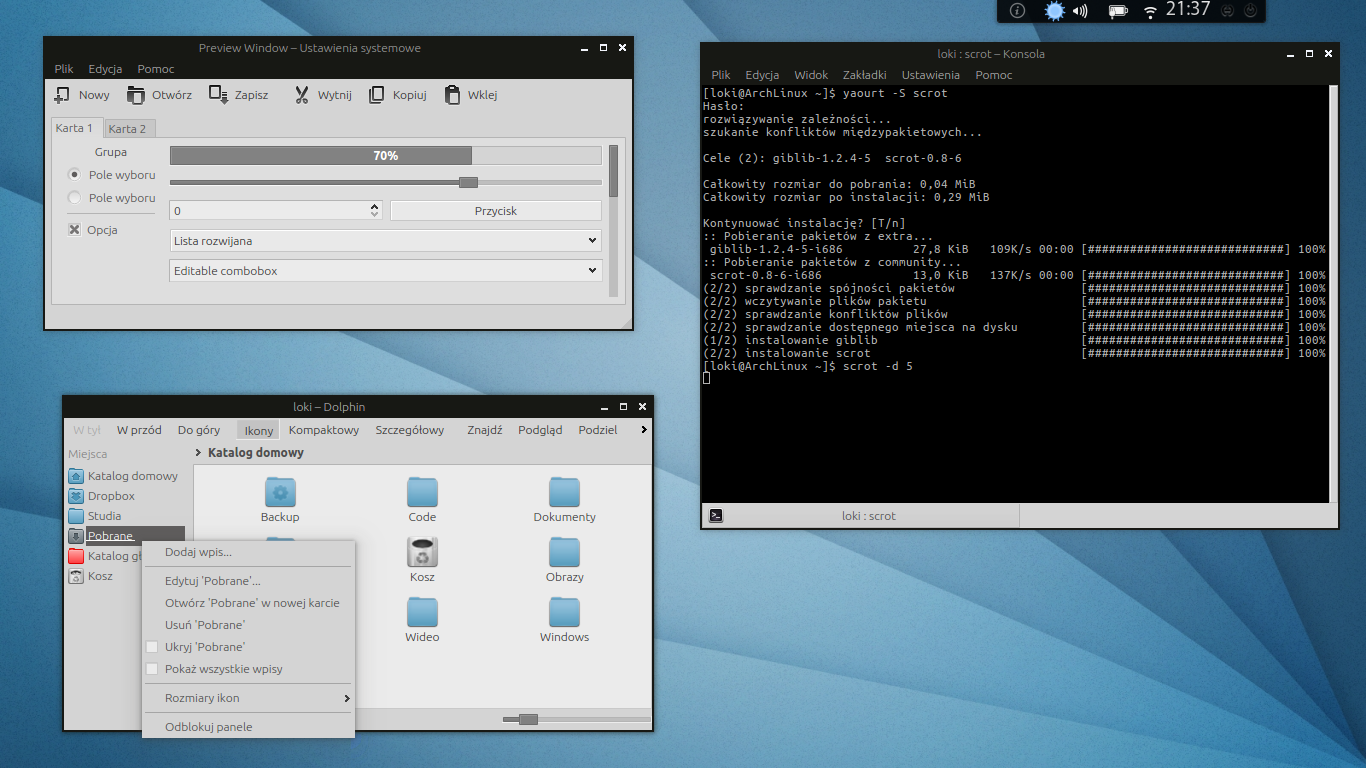Open the Windows folder icon
Viewport: 1366px width, 768px height.
(x=564, y=612)
